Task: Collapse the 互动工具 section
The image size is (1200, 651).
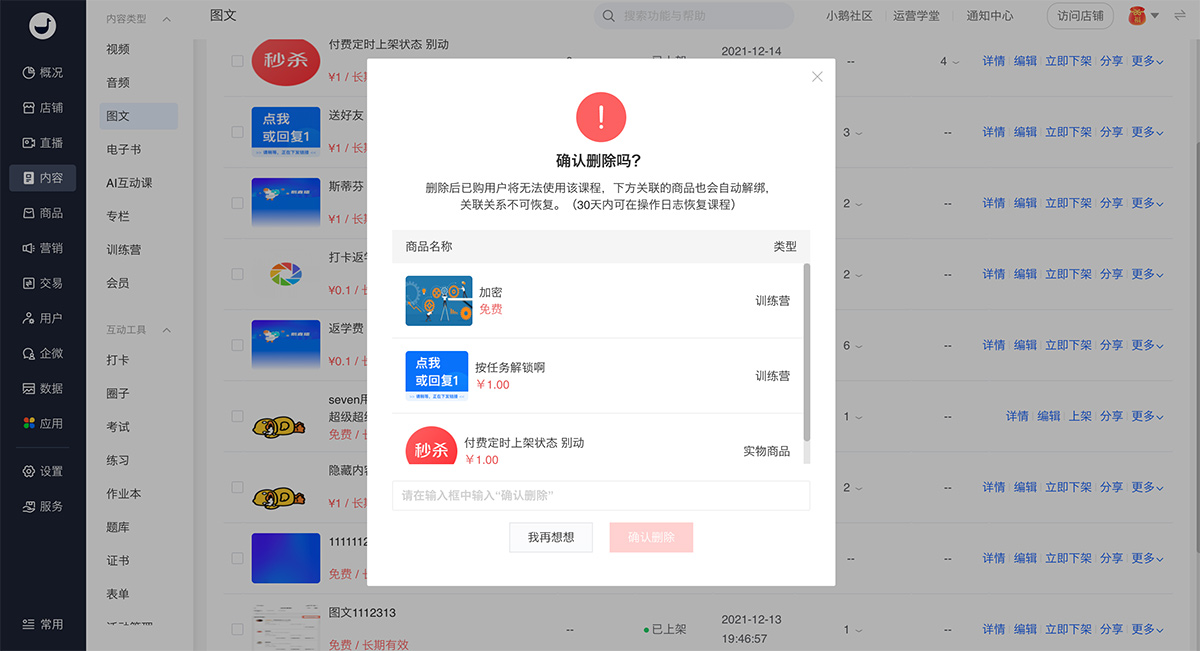Action: coord(166,330)
